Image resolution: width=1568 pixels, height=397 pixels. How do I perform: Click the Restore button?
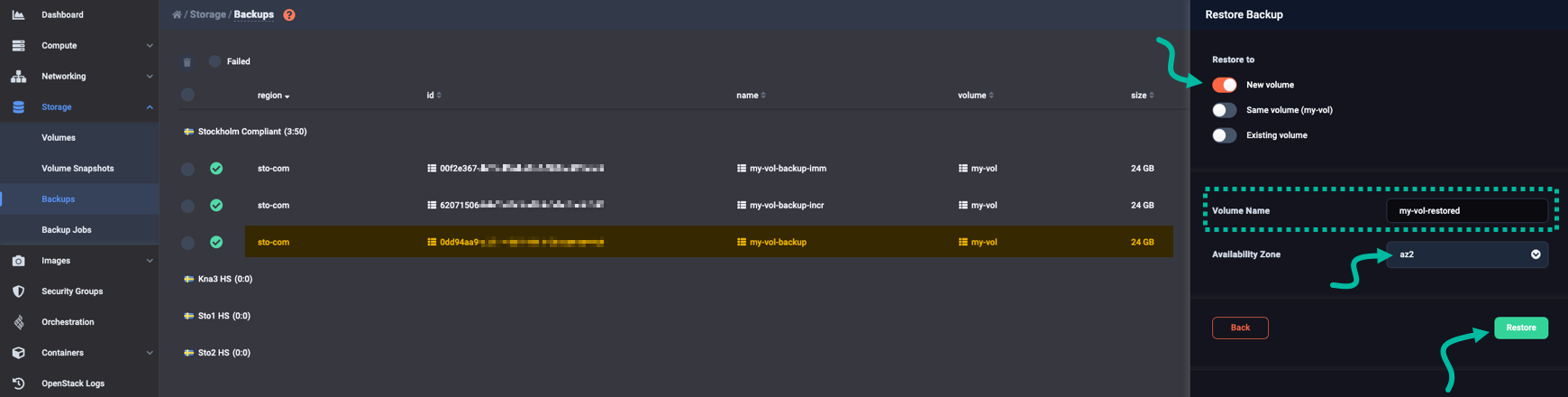click(1521, 328)
